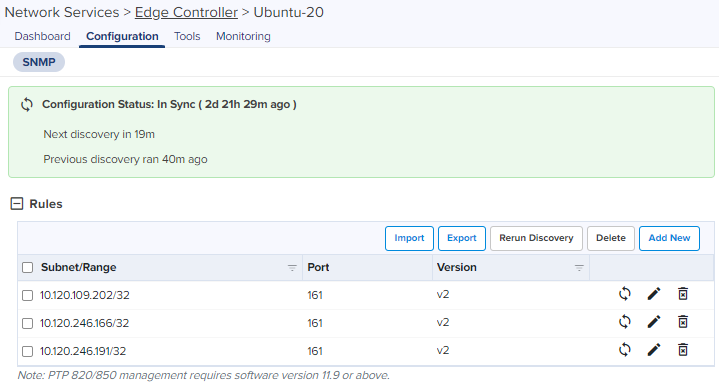The width and height of the screenshot is (719, 387).
Task: Click port 161 in the 10.120.109.202/32 row
Action: point(315,295)
